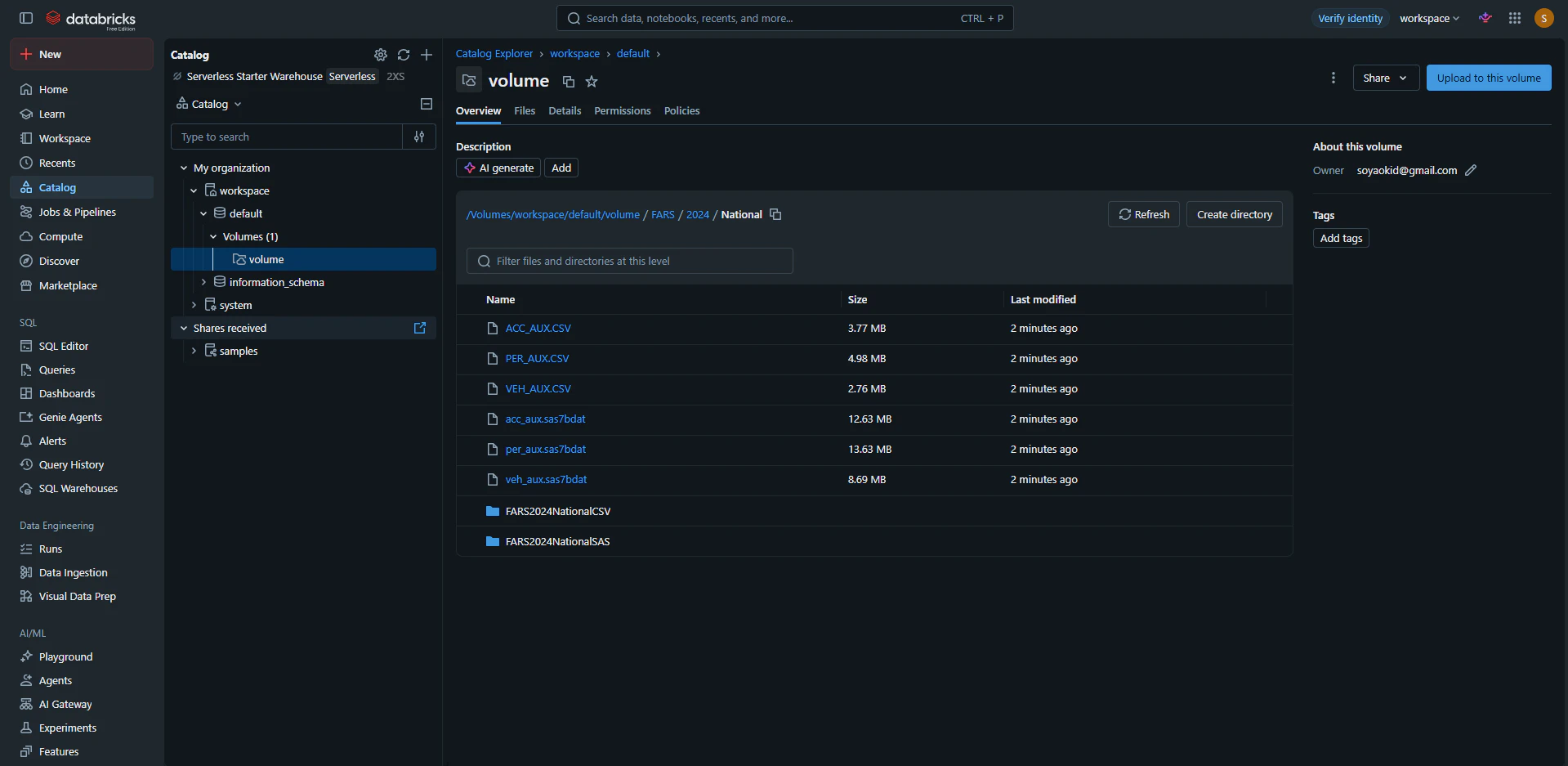Click the Add tags button
The height and width of the screenshot is (766, 1568).
tap(1341, 238)
